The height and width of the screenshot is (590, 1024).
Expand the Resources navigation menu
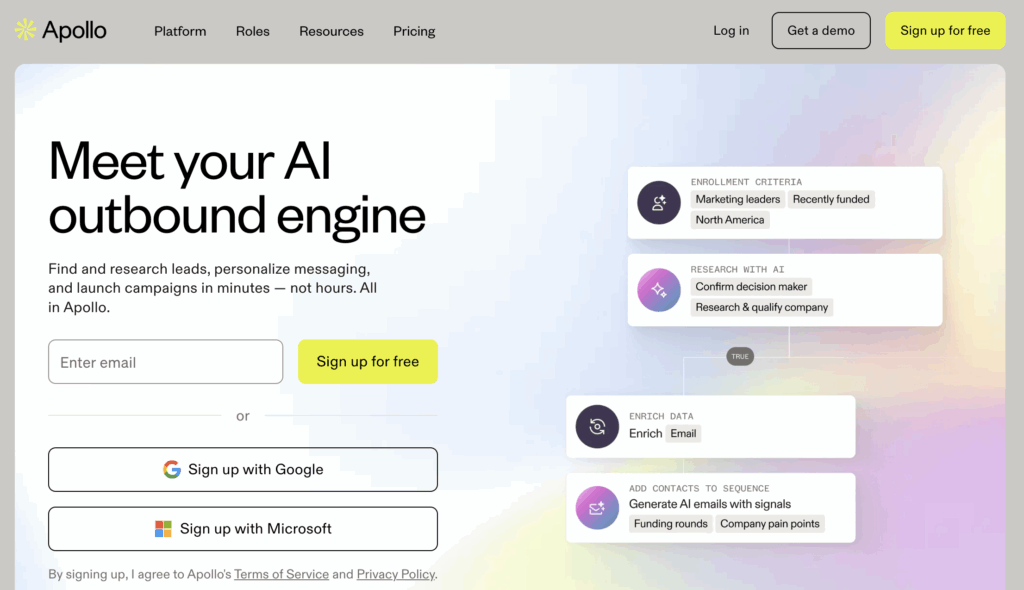[x=331, y=31]
